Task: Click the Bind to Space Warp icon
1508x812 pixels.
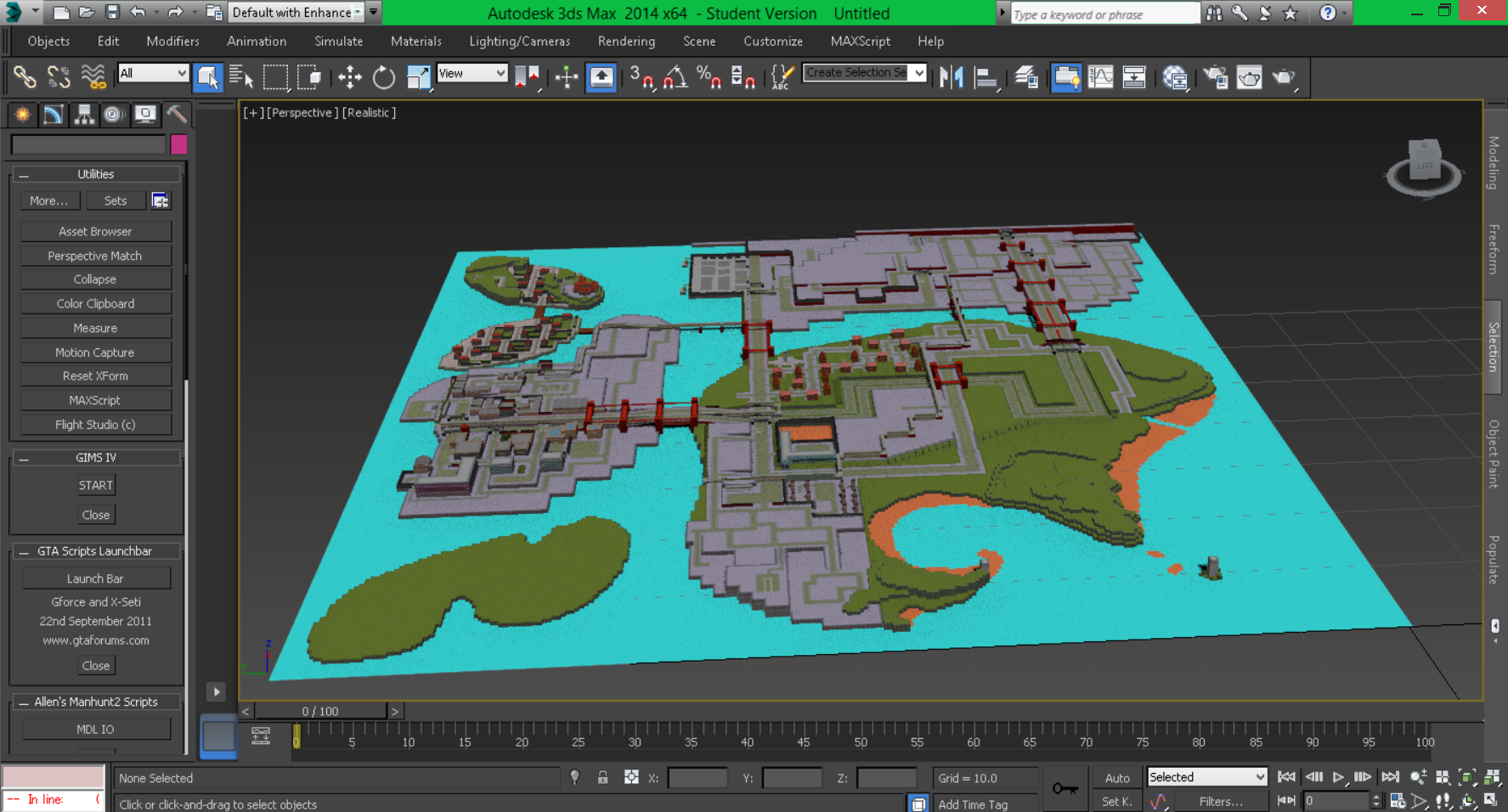Action: (93, 77)
